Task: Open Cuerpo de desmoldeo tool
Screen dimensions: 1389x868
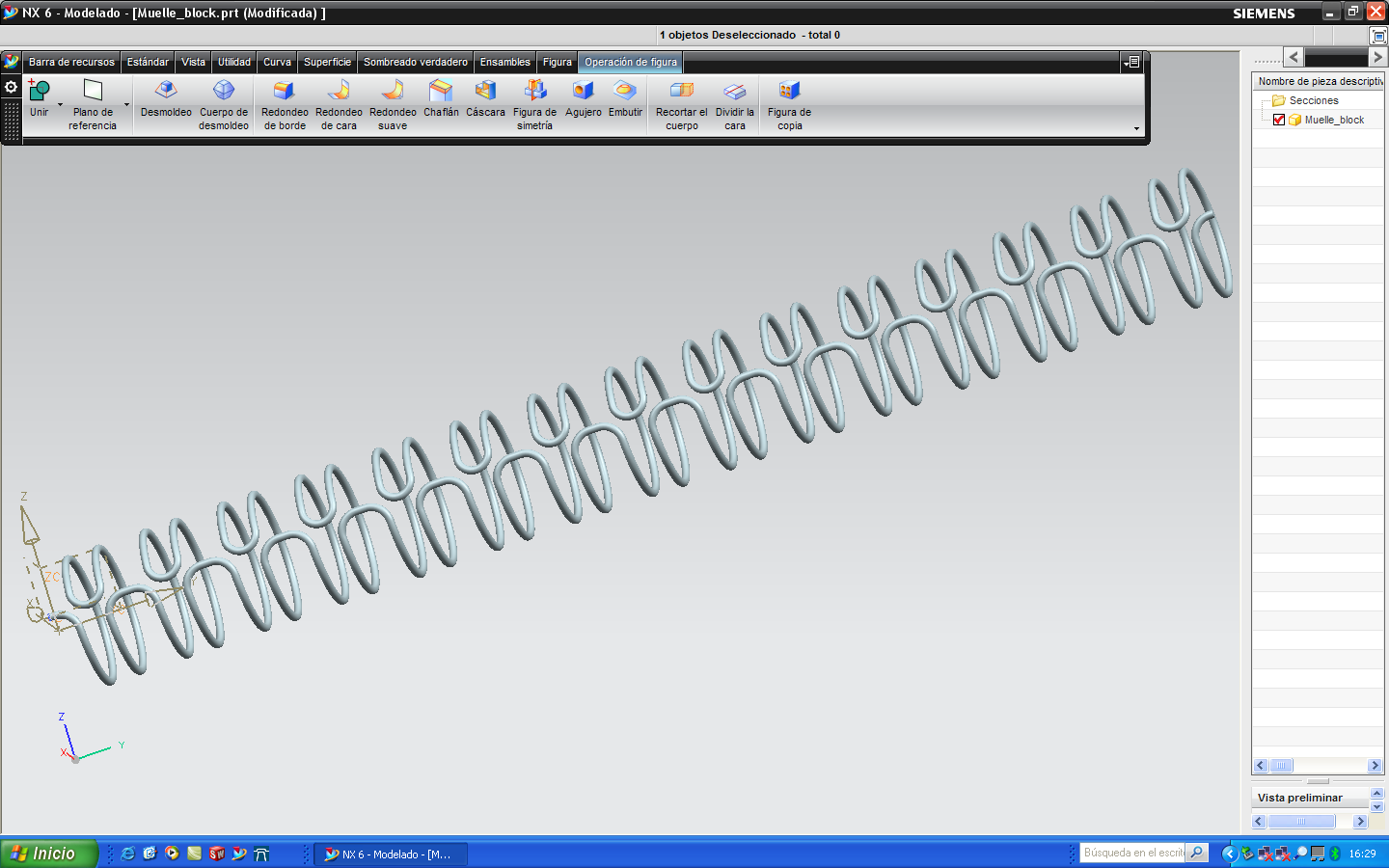Action: point(224,104)
